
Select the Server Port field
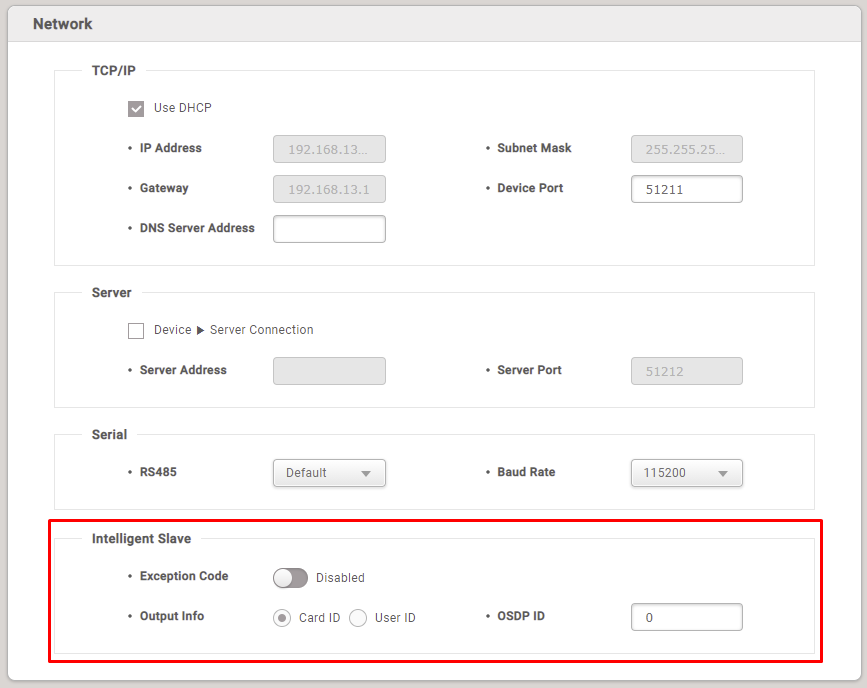(686, 371)
